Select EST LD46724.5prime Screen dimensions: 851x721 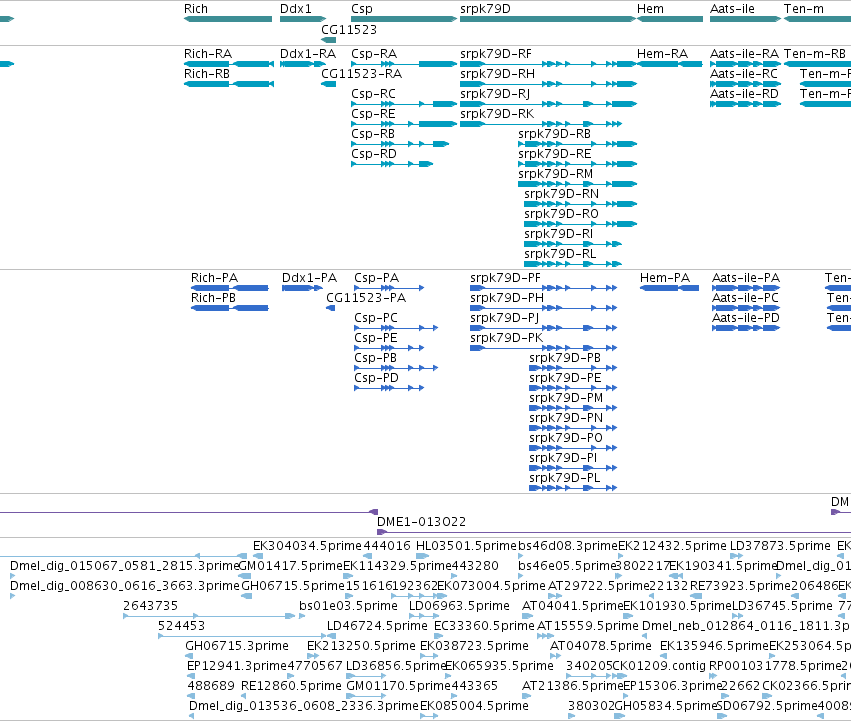click(334, 636)
